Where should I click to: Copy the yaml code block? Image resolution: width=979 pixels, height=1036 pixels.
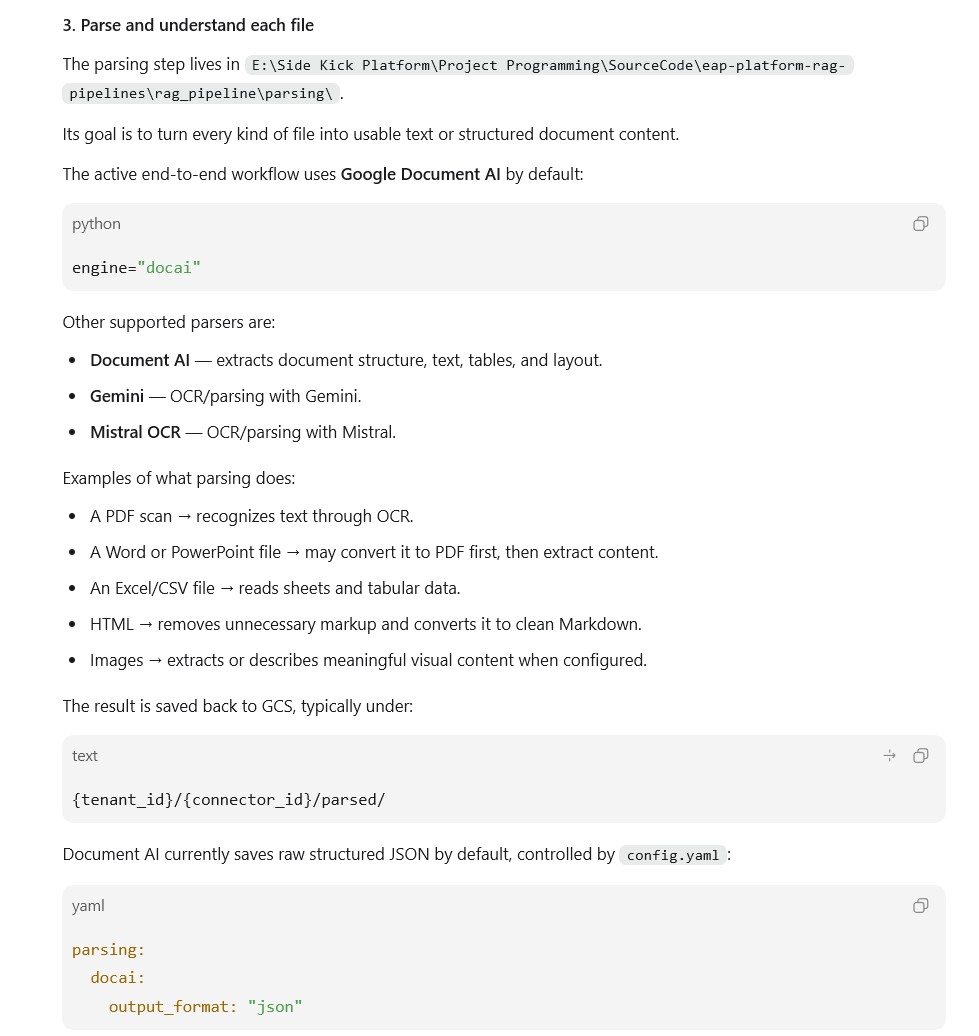tap(920, 906)
